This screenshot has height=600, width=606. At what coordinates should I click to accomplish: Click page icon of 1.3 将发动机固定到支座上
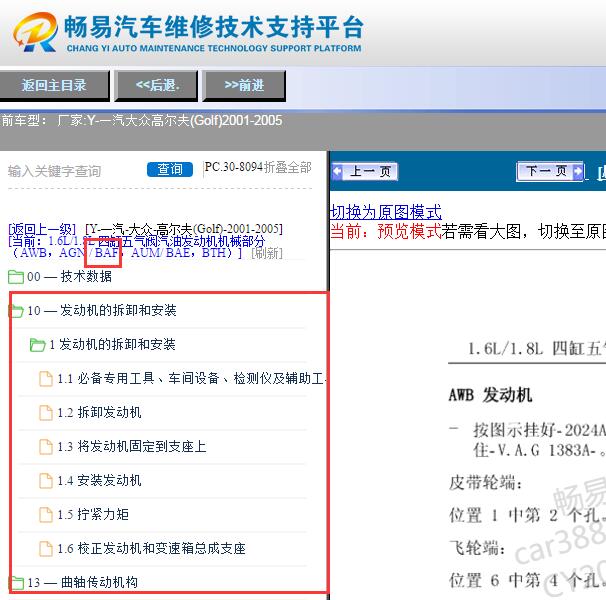[x=46, y=447]
